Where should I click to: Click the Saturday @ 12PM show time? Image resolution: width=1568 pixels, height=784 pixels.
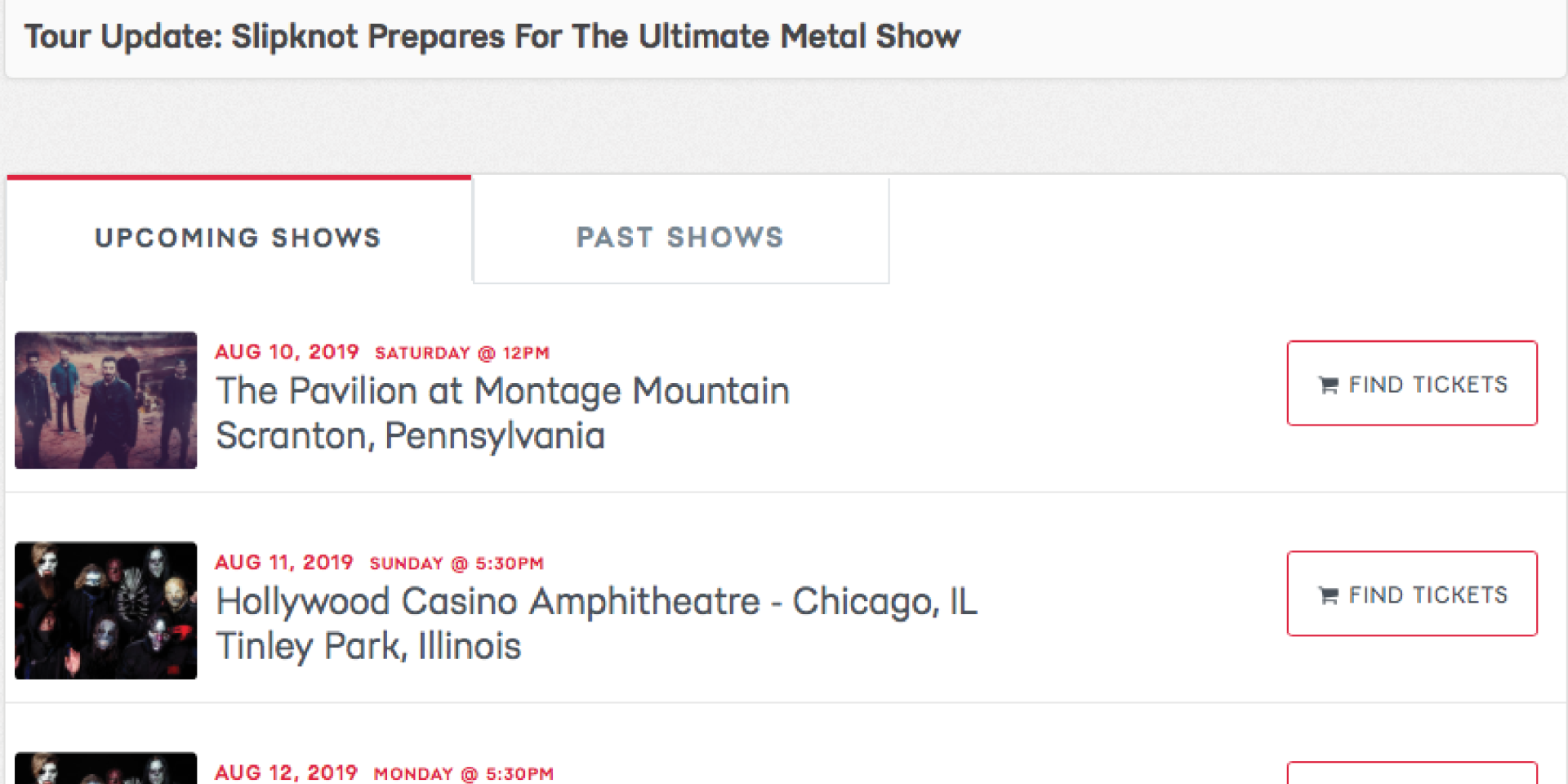click(462, 353)
